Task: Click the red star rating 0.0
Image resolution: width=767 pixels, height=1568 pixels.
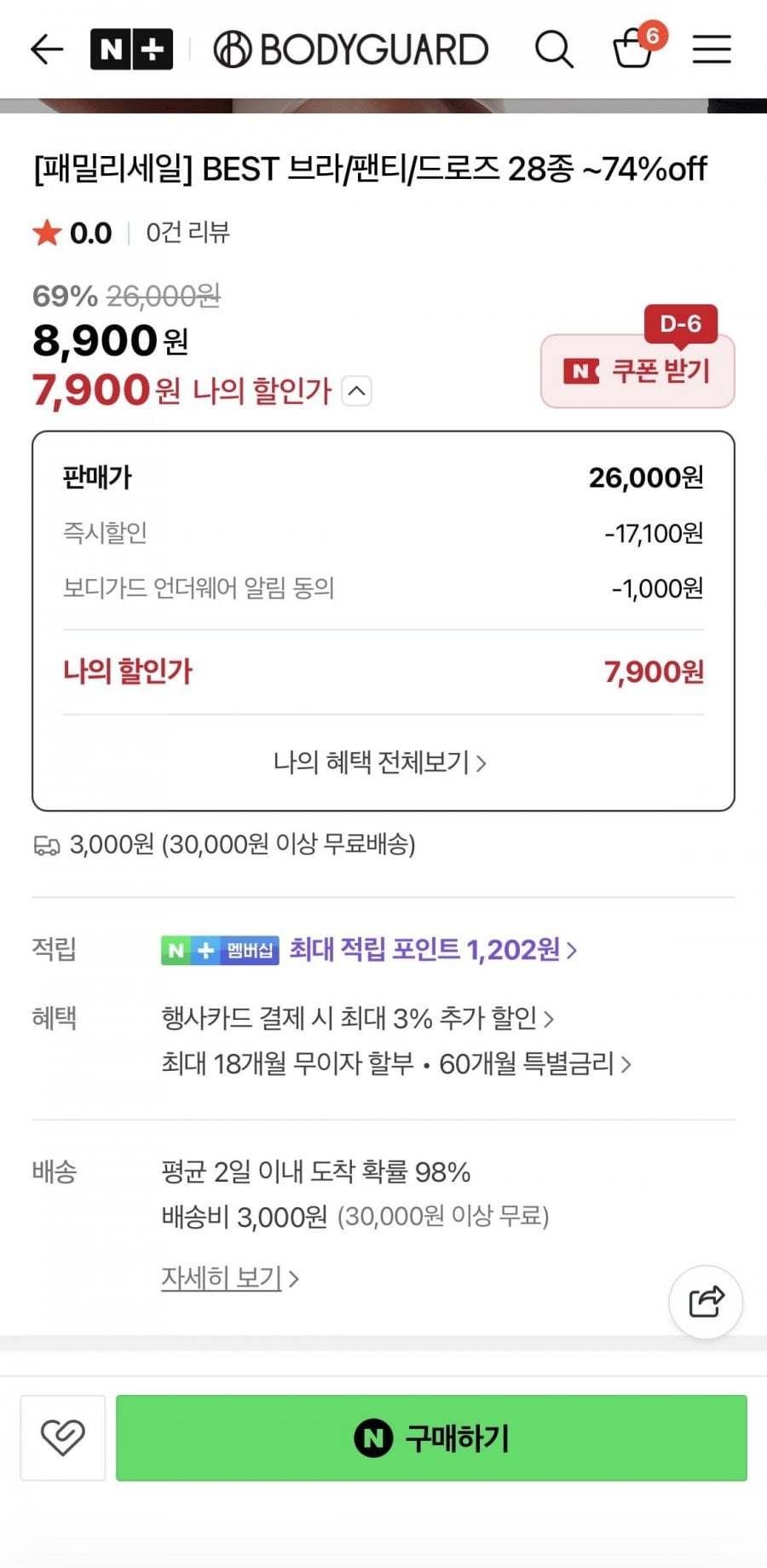Action: point(72,233)
